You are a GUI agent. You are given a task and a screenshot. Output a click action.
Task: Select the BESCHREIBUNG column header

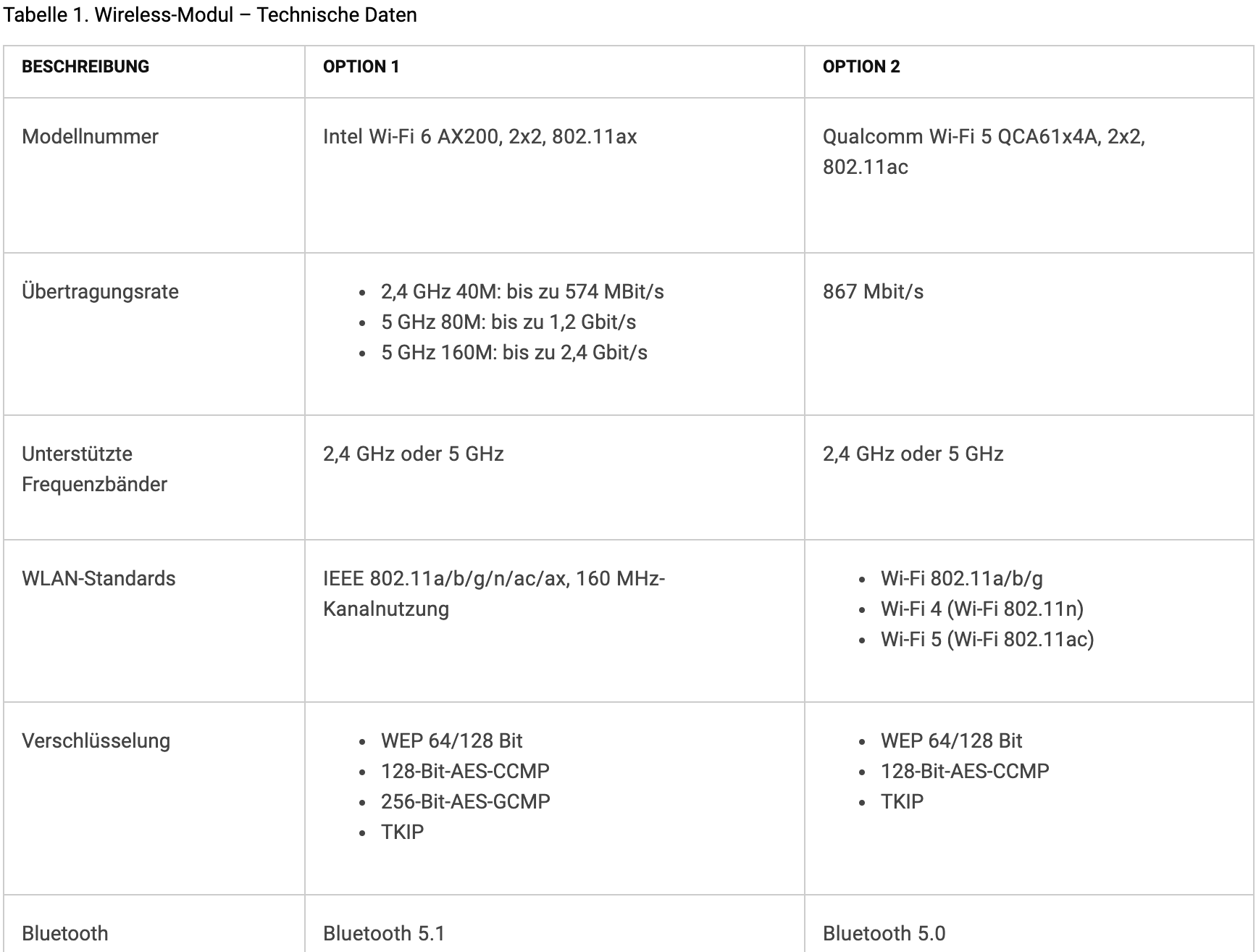click(x=85, y=67)
